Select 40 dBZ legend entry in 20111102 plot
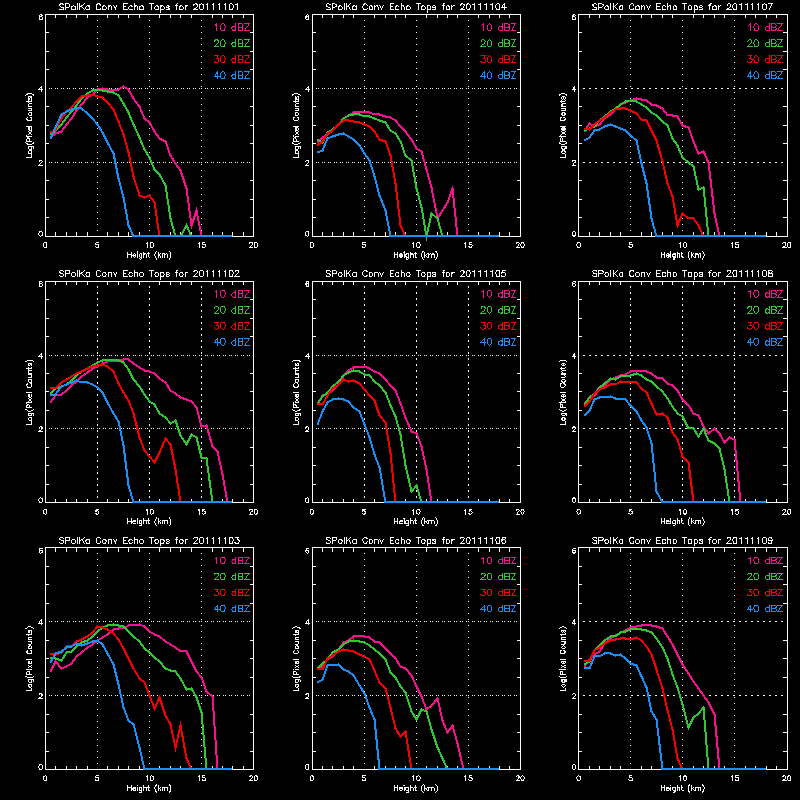 point(232,342)
